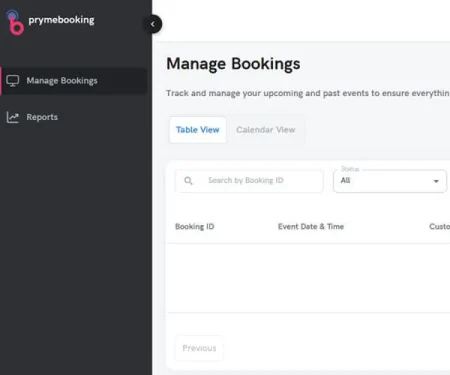Switch to Table View tab
Screen dimensions: 450x375
[198, 130]
